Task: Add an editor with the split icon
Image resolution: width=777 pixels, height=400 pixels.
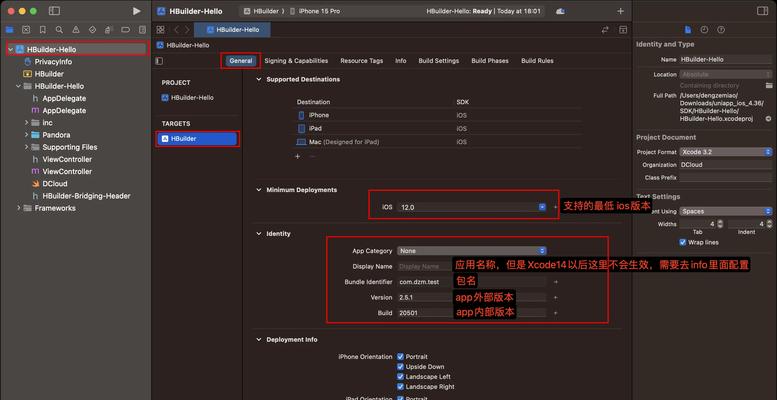Action: 623,30
